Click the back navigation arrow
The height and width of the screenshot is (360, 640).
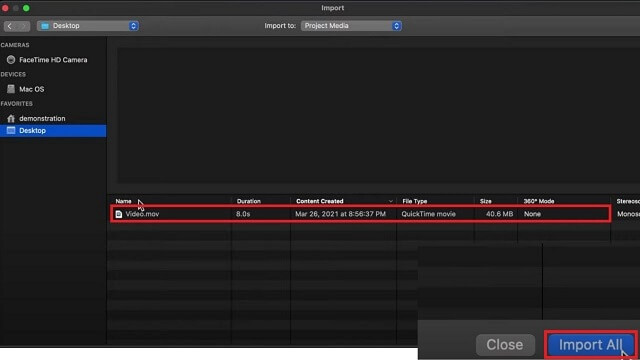click(x=10, y=26)
